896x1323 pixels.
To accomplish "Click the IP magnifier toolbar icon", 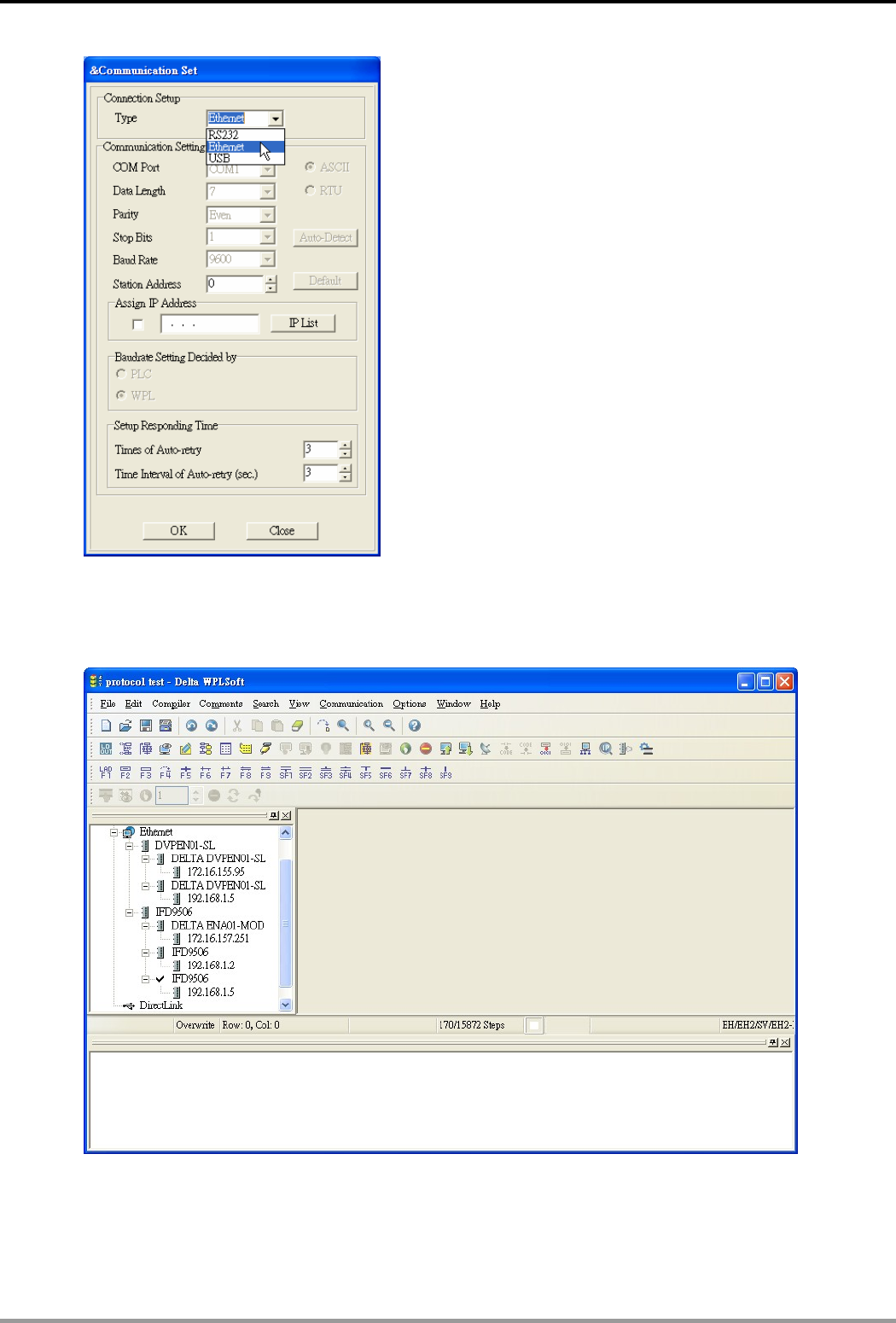I will pos(606,749).
